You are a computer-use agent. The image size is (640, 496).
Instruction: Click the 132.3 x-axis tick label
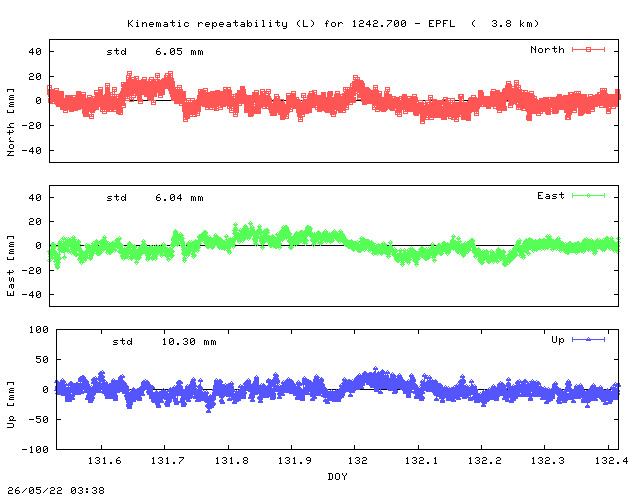coord(548,460)
